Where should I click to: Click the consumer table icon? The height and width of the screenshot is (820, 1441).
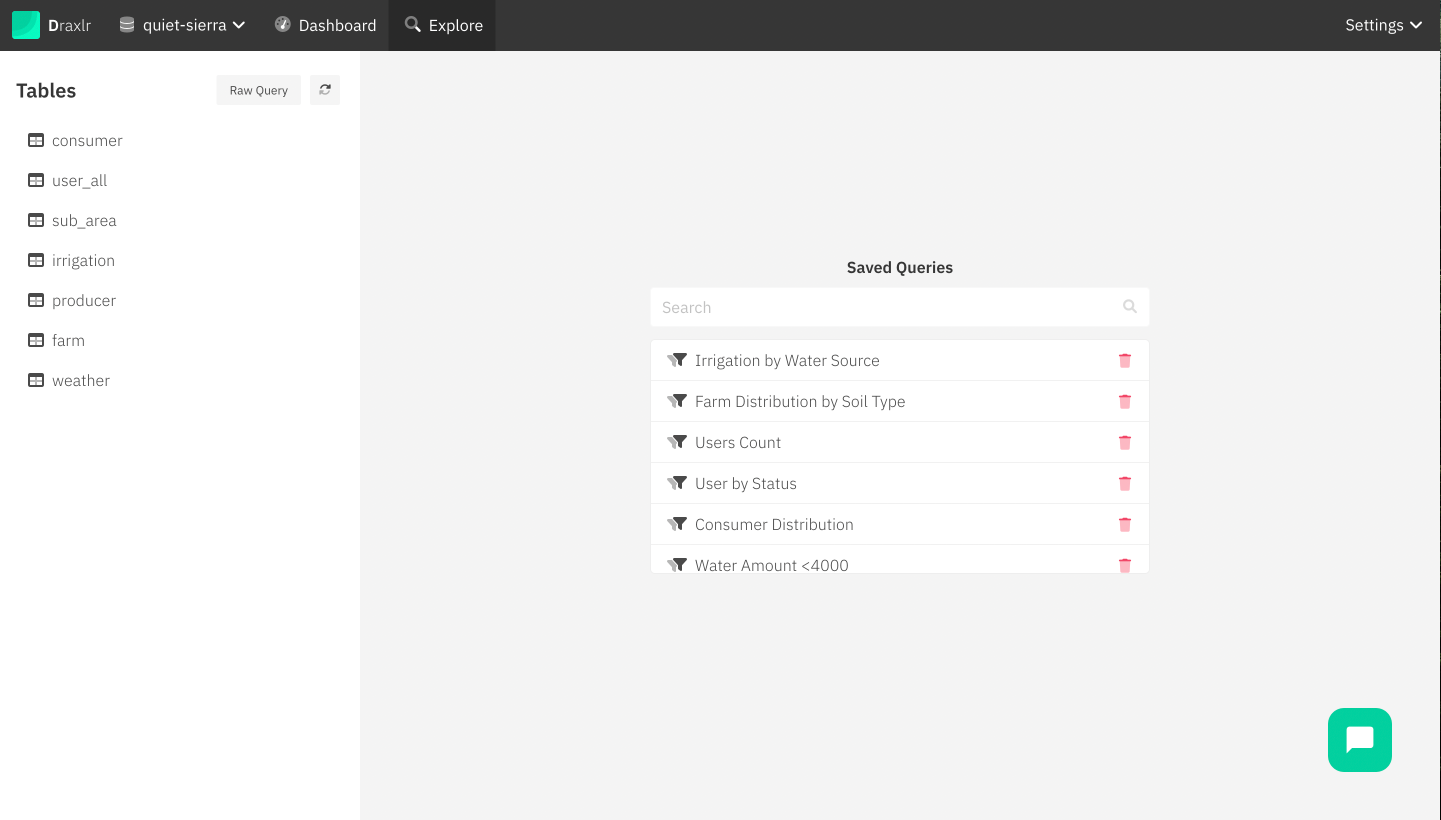coord(36,141)
